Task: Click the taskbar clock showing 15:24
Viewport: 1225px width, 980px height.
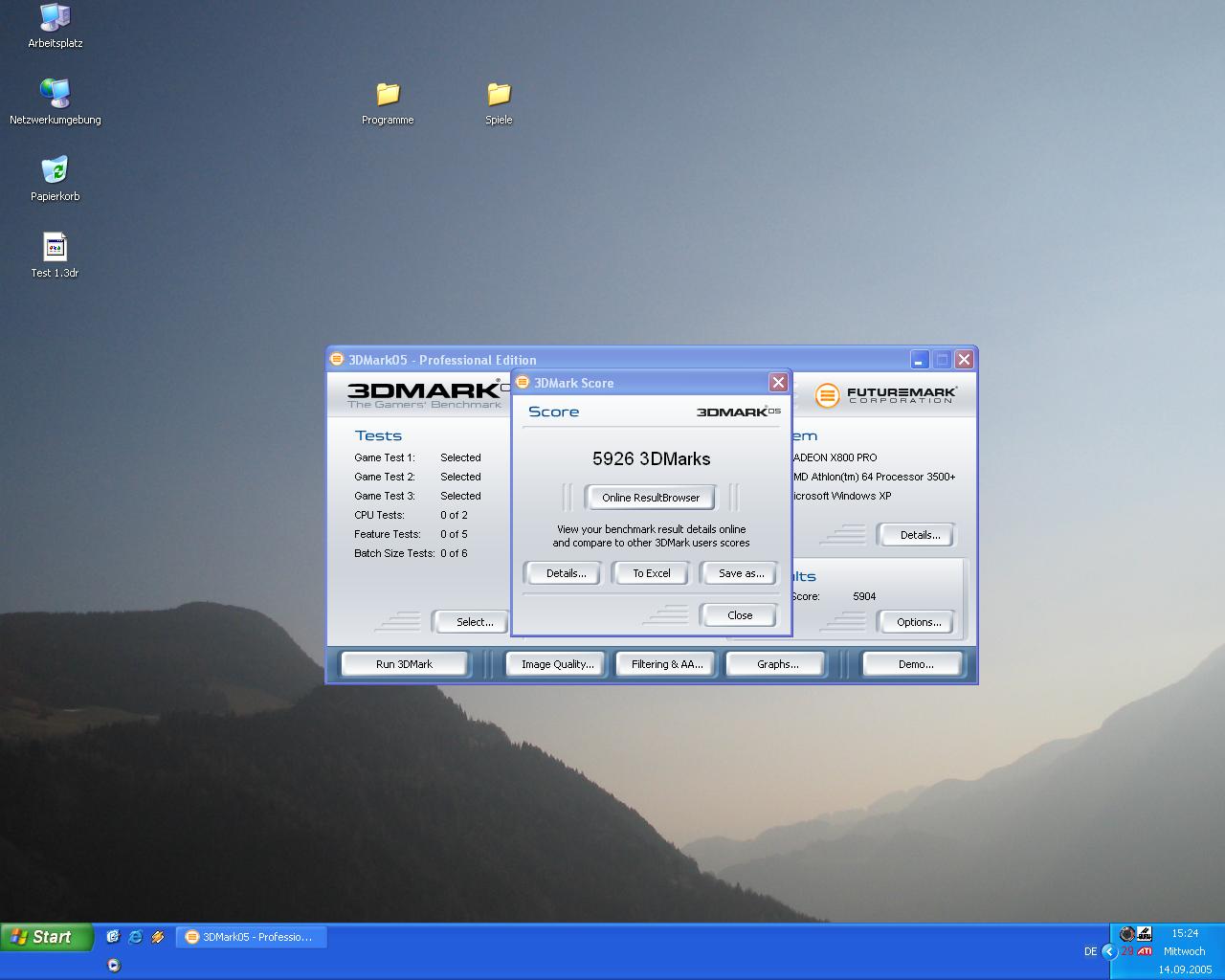Action: [x=1185, y=933]
